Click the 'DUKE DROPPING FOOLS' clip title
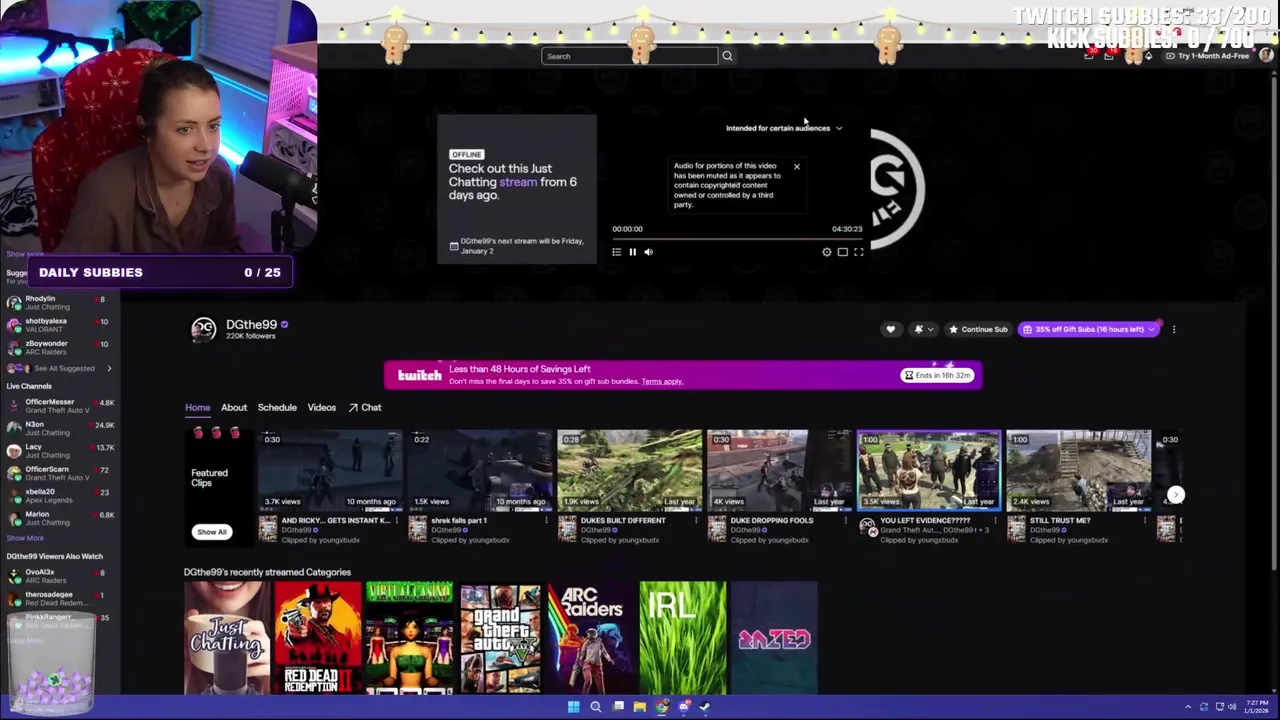Viewport: 1280px width, 720px height. tap(772, 520)
